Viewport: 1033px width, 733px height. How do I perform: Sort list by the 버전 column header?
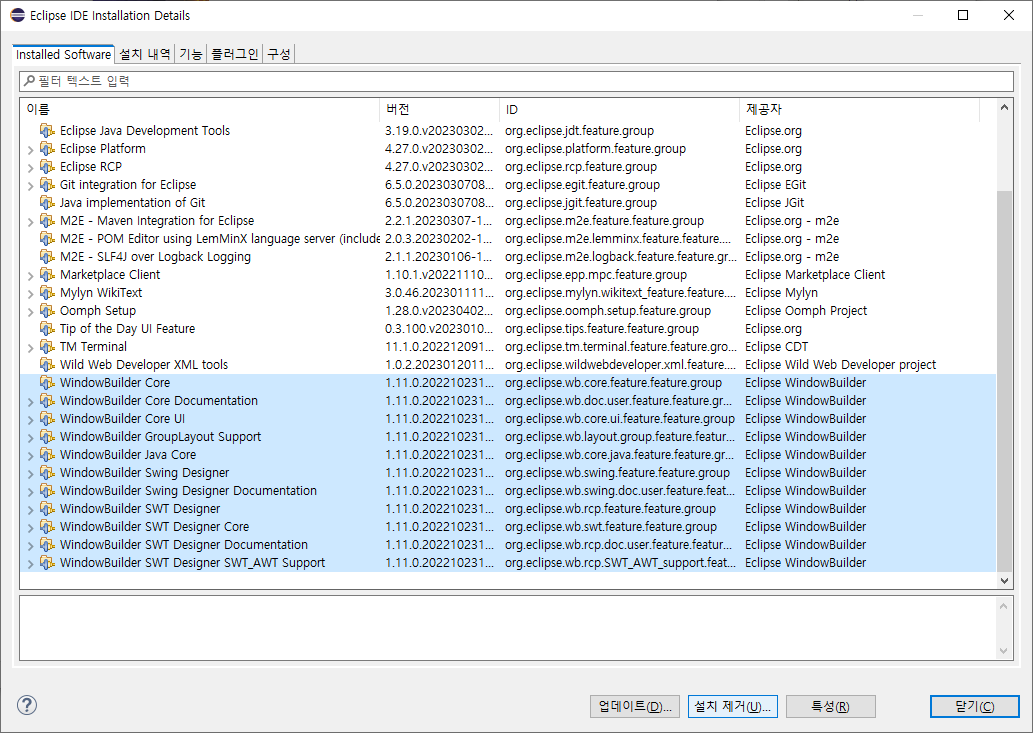(x=439, y=109)
